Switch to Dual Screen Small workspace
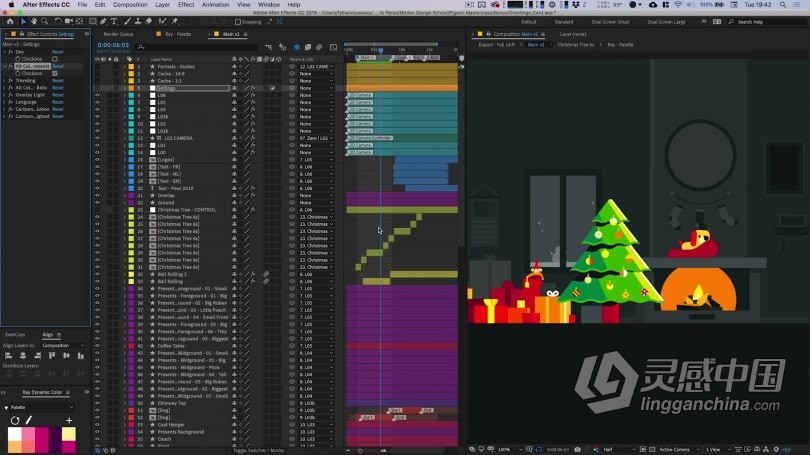Image resolution: width=810 pixels, height=455 pixels. coord(610,22)
